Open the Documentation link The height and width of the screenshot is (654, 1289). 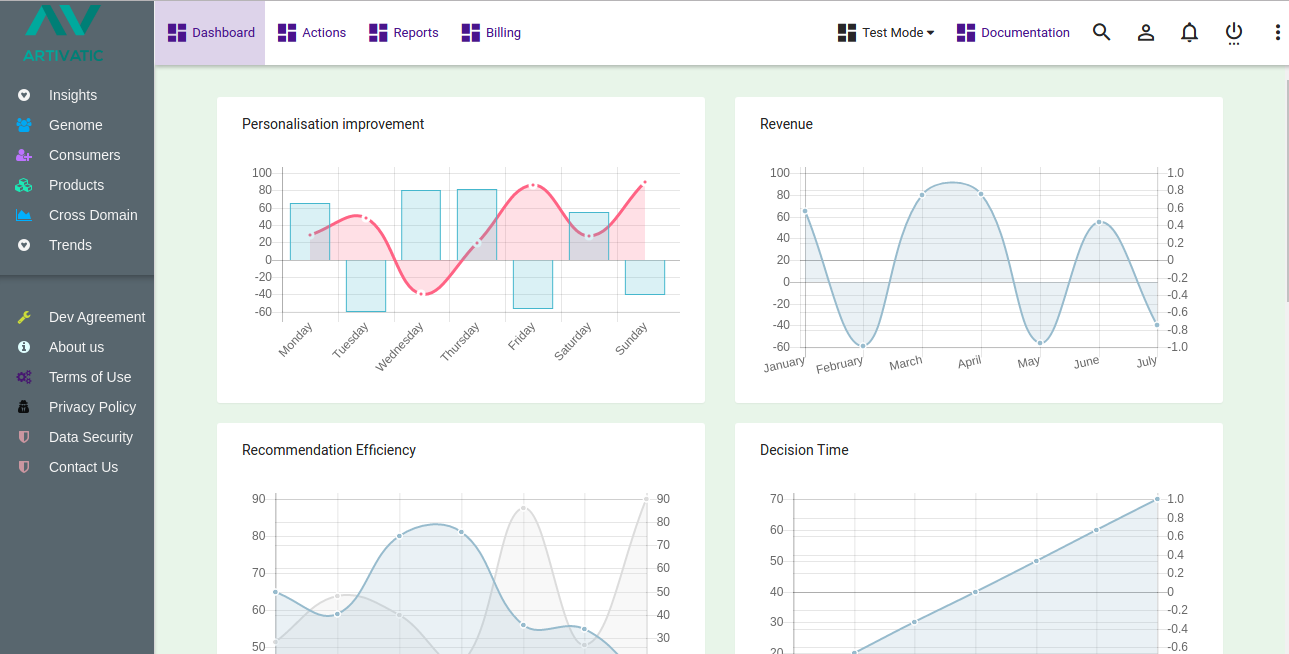(x=1013, y=33)
